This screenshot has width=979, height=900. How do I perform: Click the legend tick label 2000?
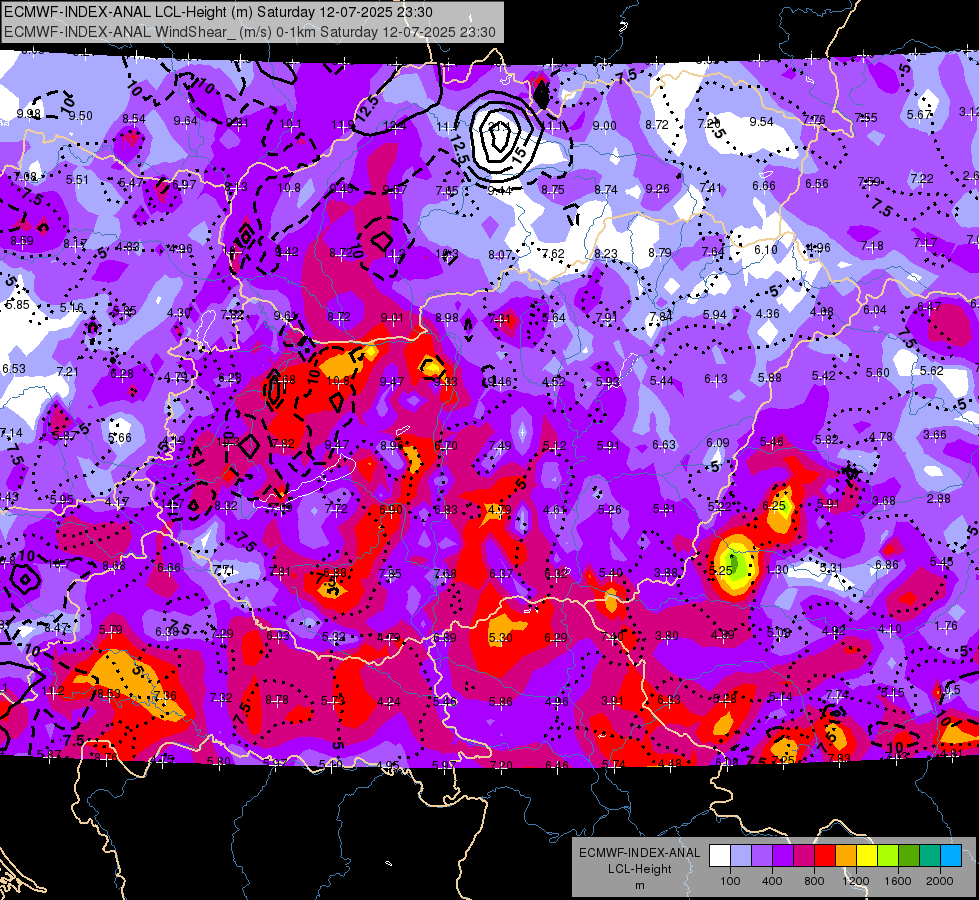coord(940,881)
